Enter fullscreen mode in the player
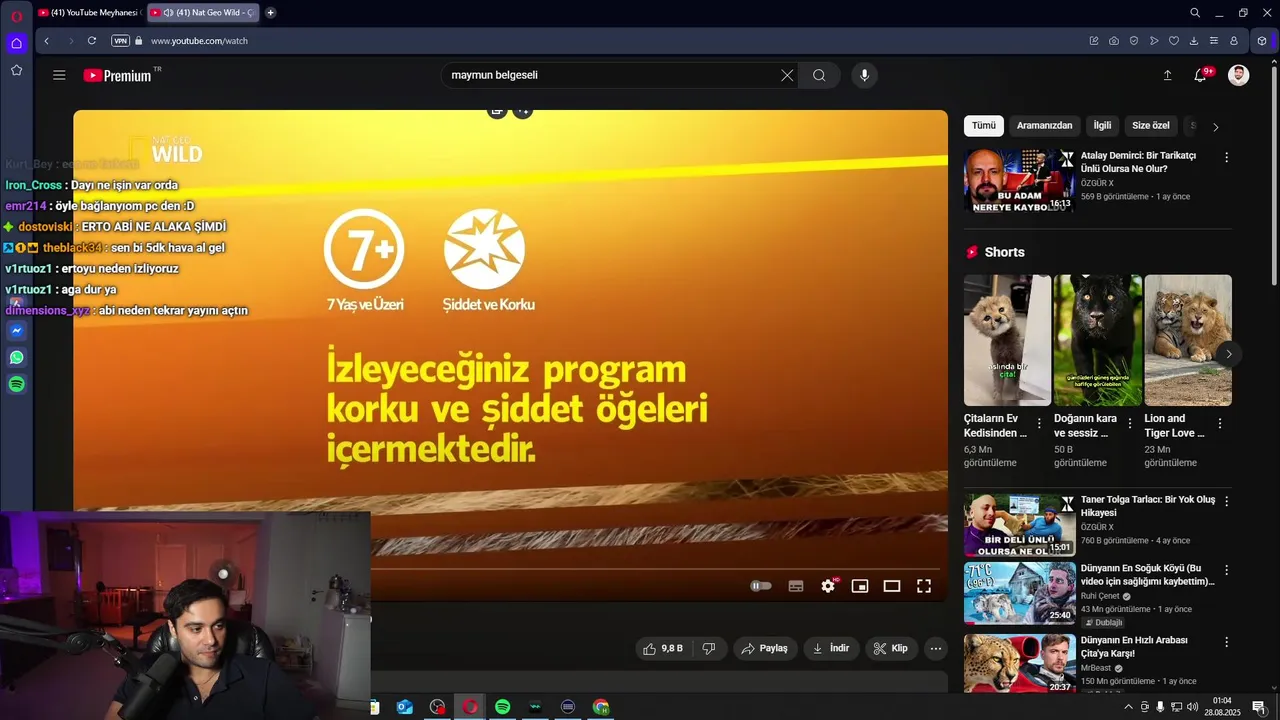The height and width of the screenshot is (720, 1280). [x=924, y=586]
